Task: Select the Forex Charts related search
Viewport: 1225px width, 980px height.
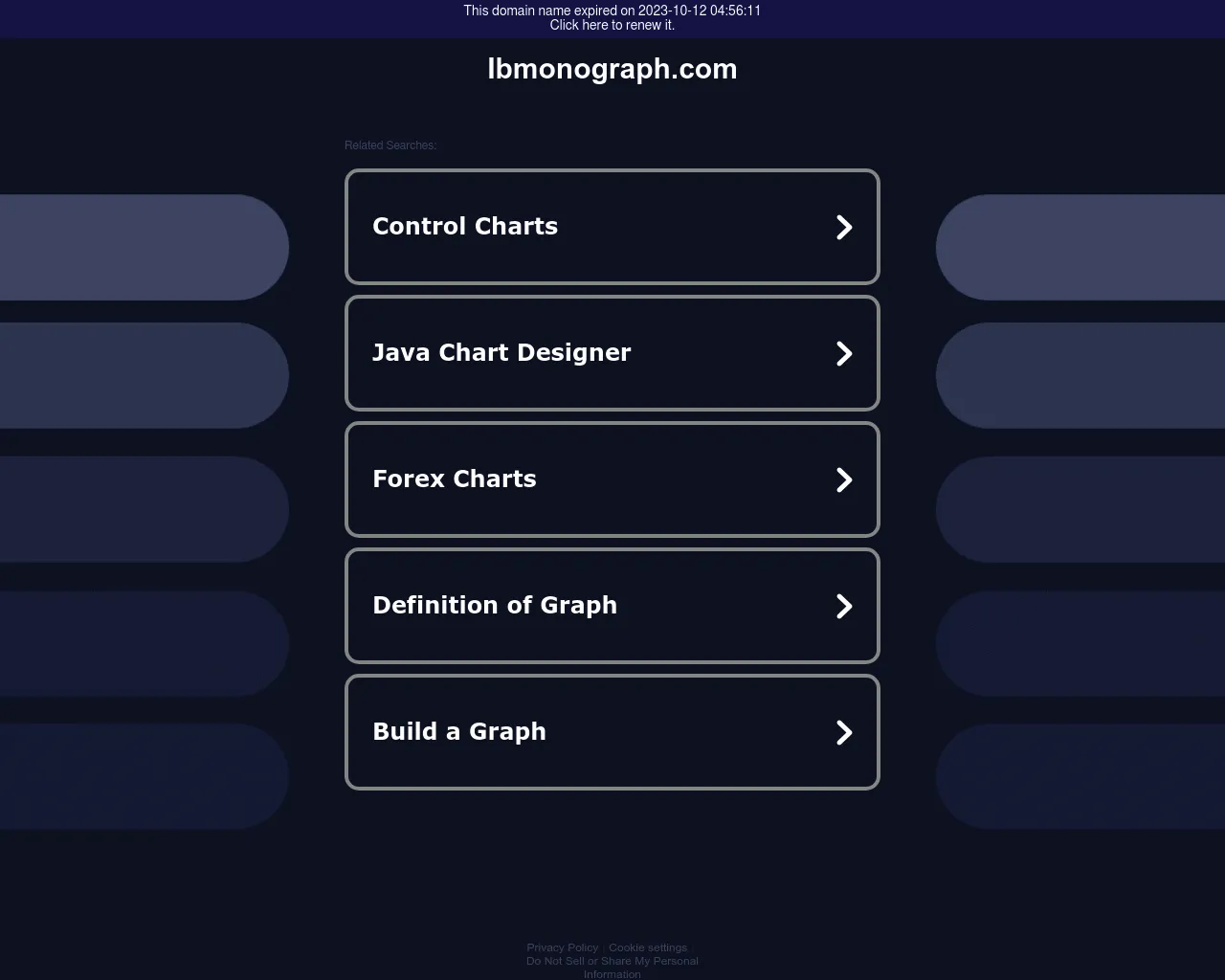Action: point(455,479)
